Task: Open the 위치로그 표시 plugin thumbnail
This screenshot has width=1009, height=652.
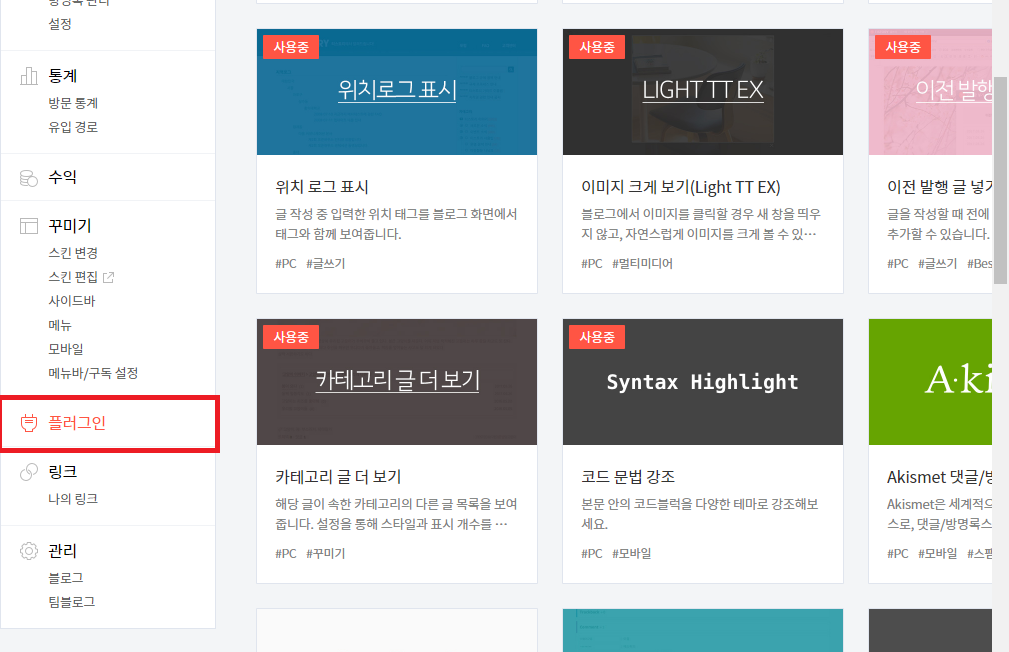Action: (x=397, y=91)
